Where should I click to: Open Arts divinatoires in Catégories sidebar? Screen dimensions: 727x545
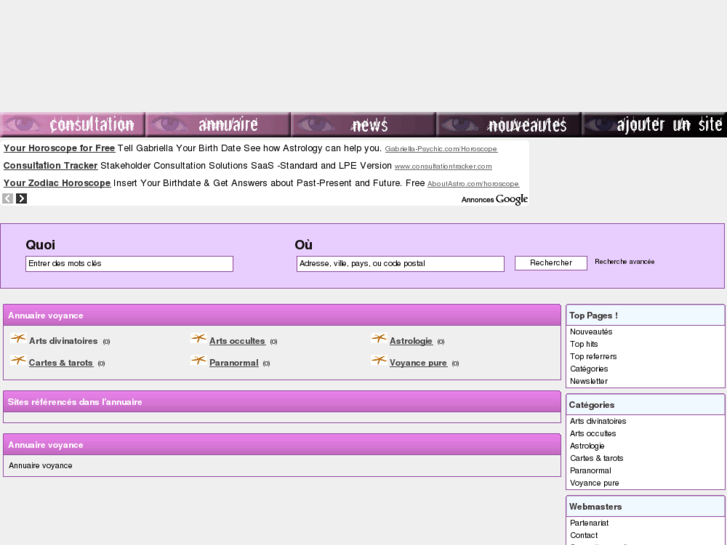coord(598,422)
